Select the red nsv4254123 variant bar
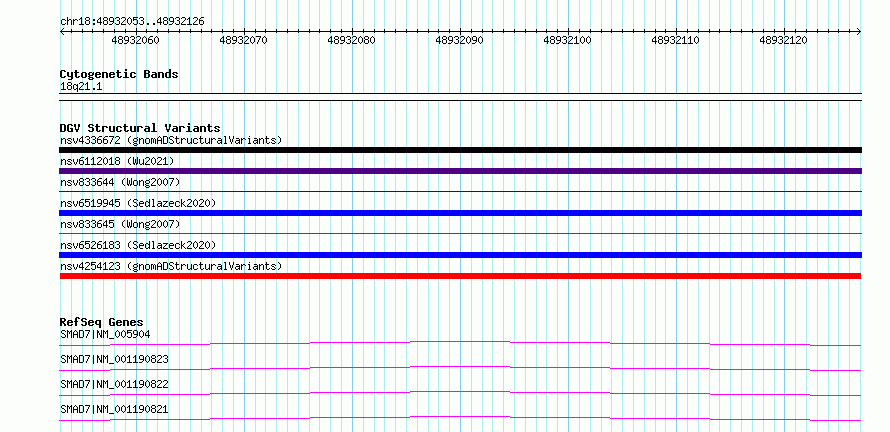The width and height of the screenshot is (890, 432). (x=460, y=276)
